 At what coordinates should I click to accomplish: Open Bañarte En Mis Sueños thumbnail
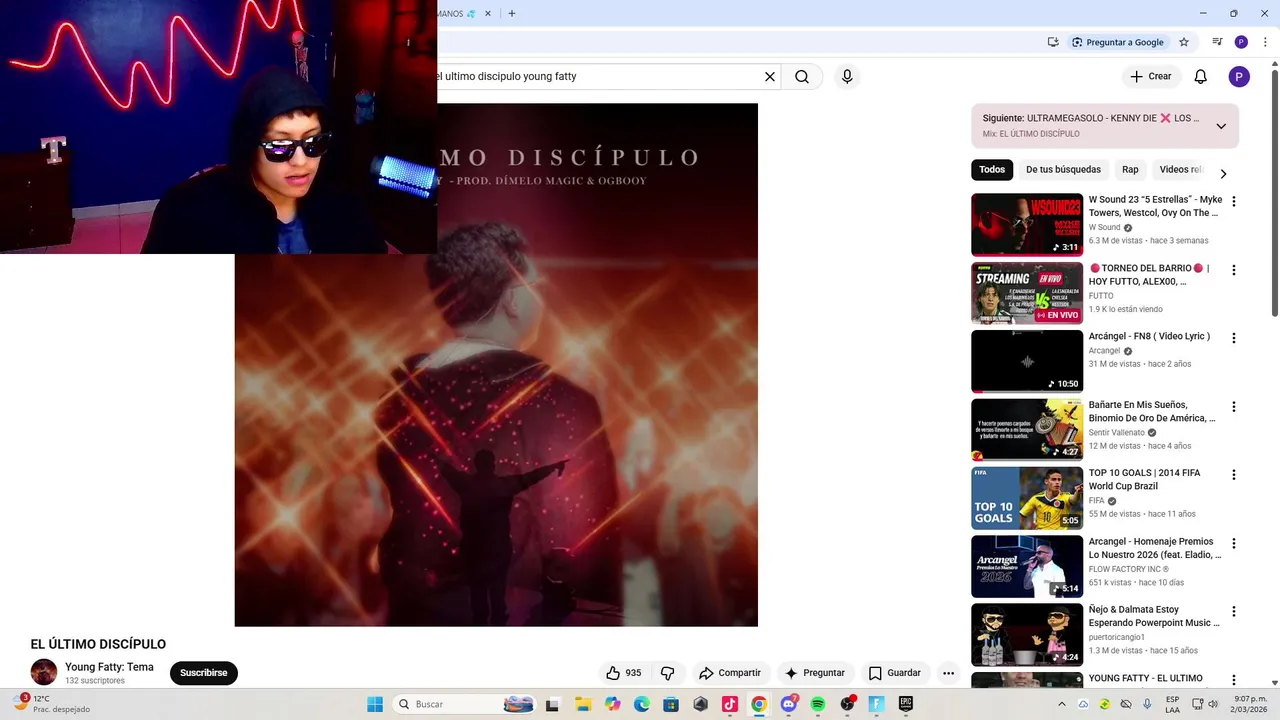click(1027, 430)
